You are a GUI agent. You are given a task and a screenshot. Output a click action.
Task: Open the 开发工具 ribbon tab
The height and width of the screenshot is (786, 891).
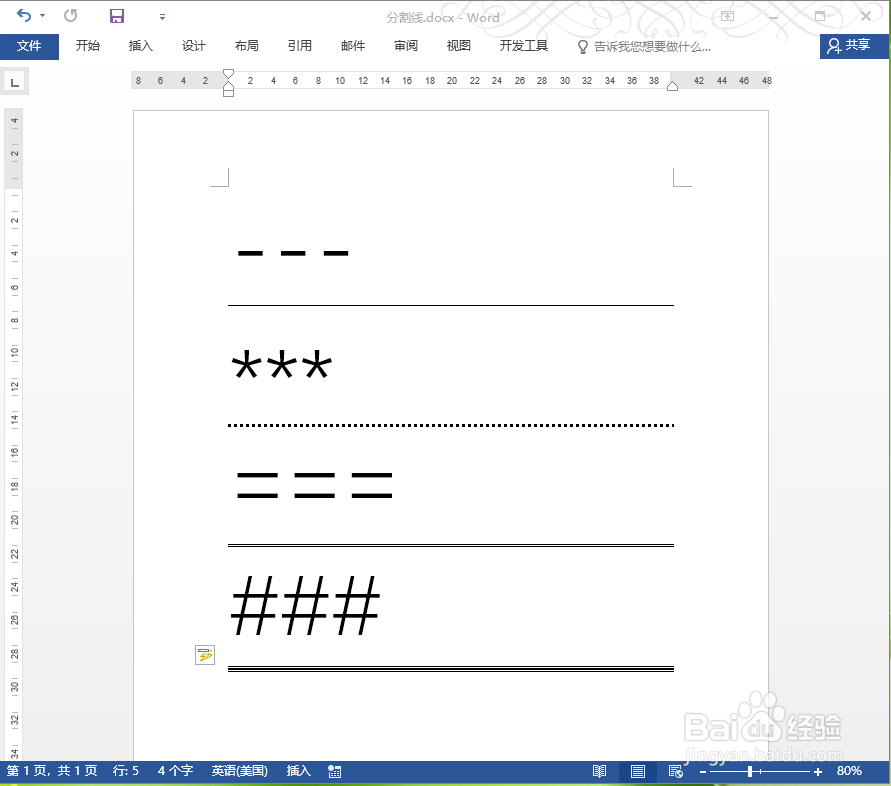tap(522, 46)
